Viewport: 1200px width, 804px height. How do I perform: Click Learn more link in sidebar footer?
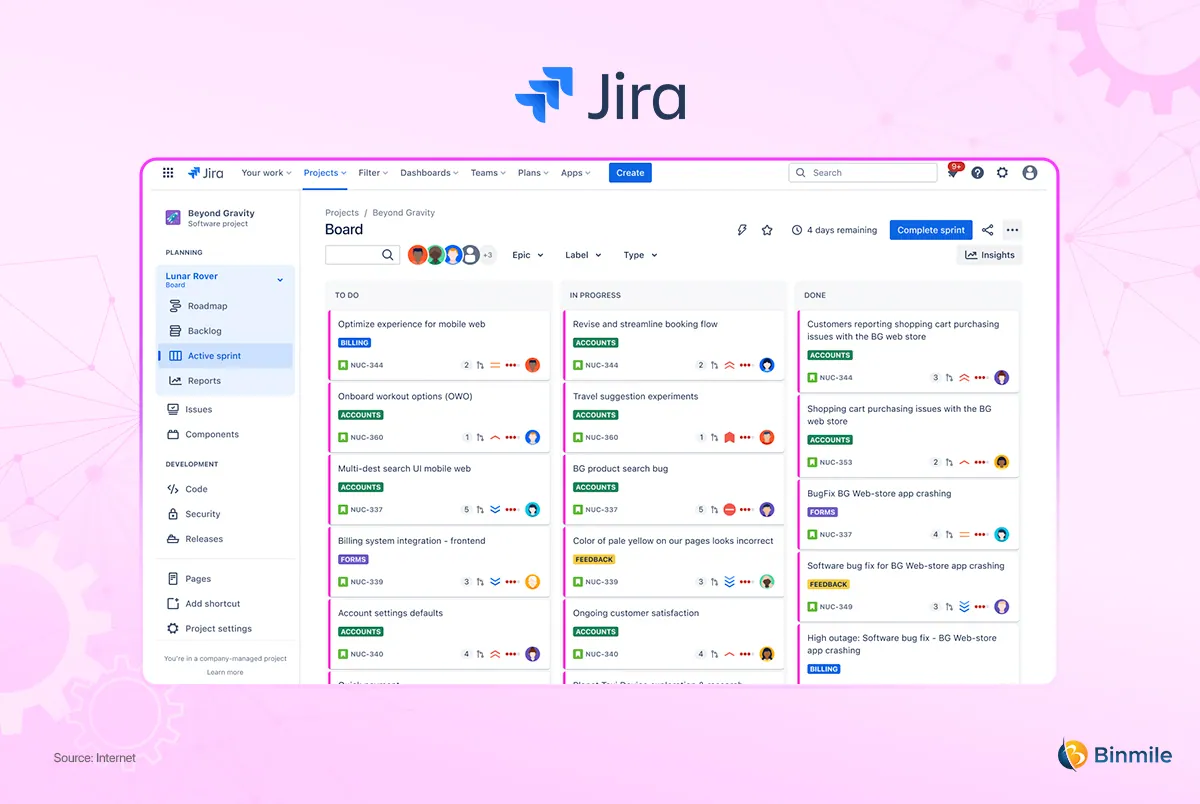225,672
